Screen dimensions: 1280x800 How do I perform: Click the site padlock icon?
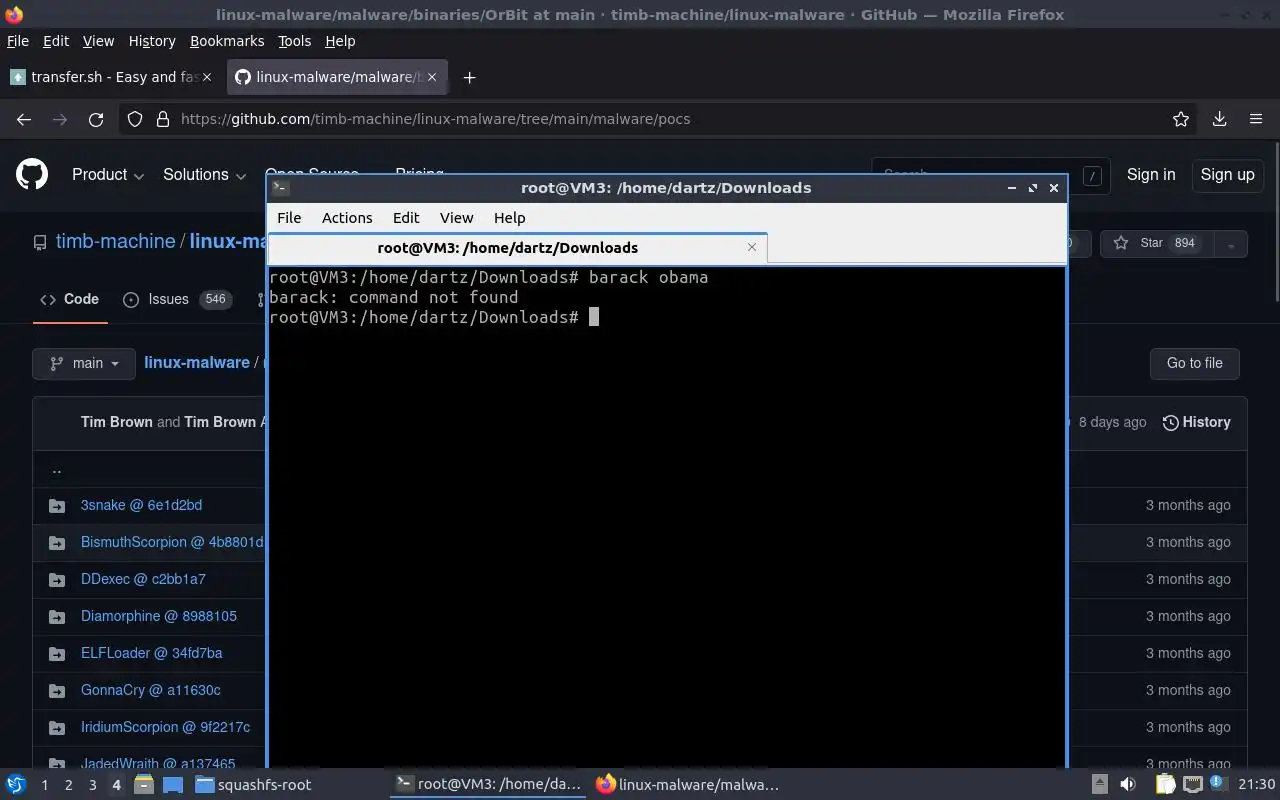[x=163, y=119]
